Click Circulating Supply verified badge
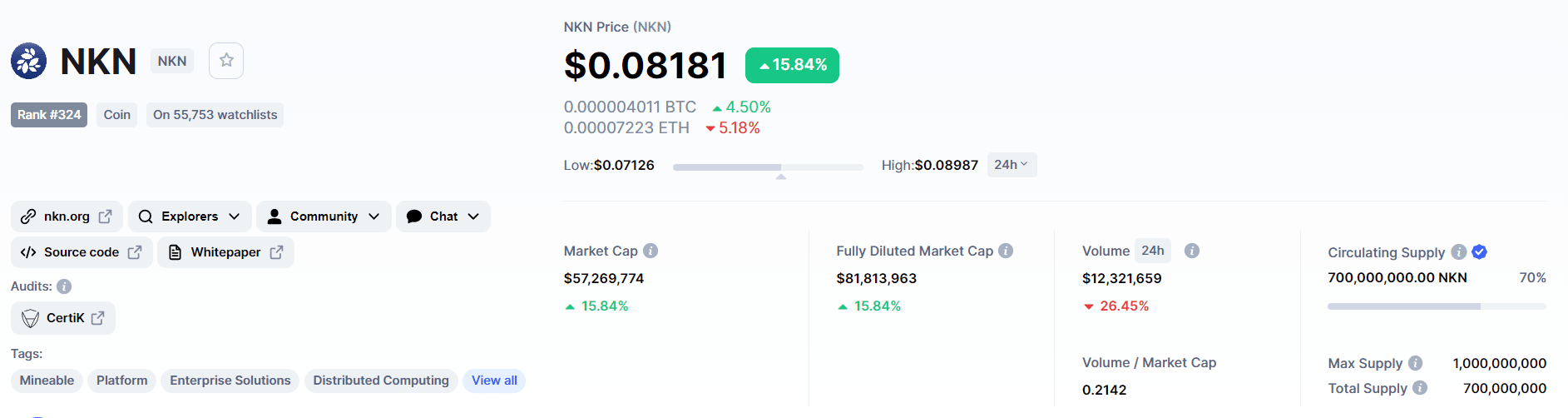Viewport: 1568px width, 418px height. coord(1479,251)
